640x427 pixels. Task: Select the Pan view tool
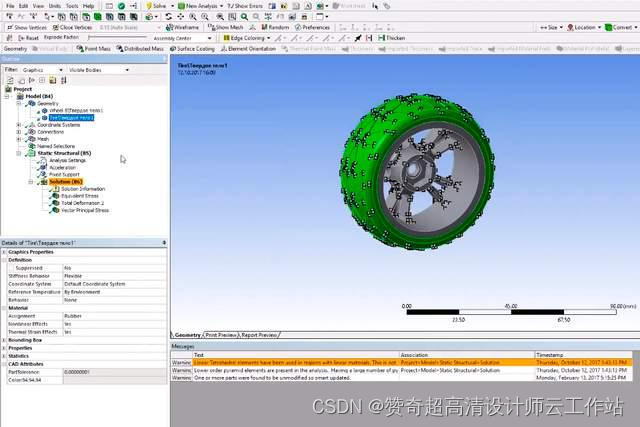[x=180, y=17]
